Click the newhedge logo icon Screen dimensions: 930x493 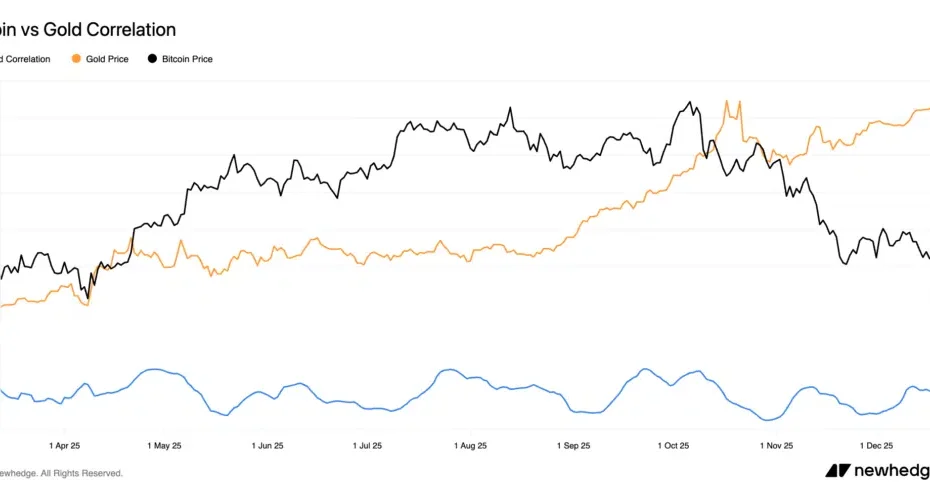(837, 470)
